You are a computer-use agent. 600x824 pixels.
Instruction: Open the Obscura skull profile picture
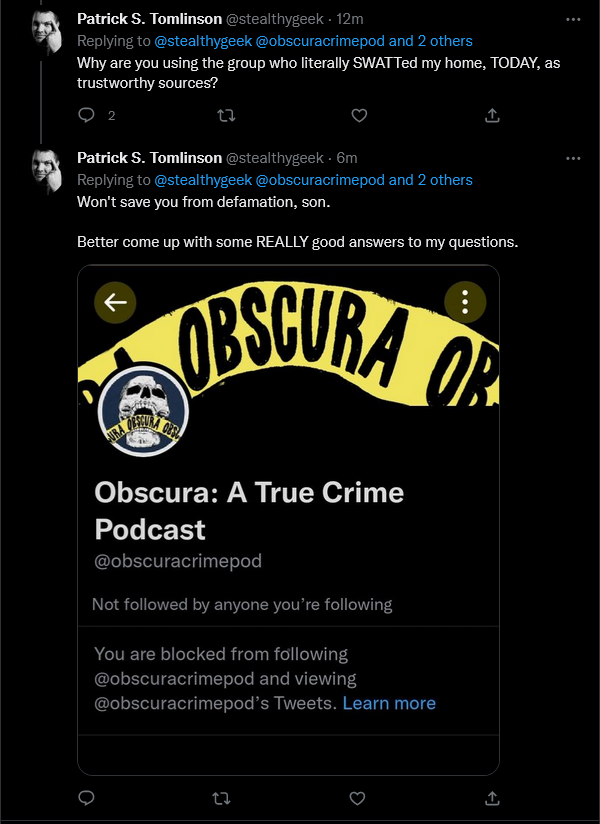[143, 411]
